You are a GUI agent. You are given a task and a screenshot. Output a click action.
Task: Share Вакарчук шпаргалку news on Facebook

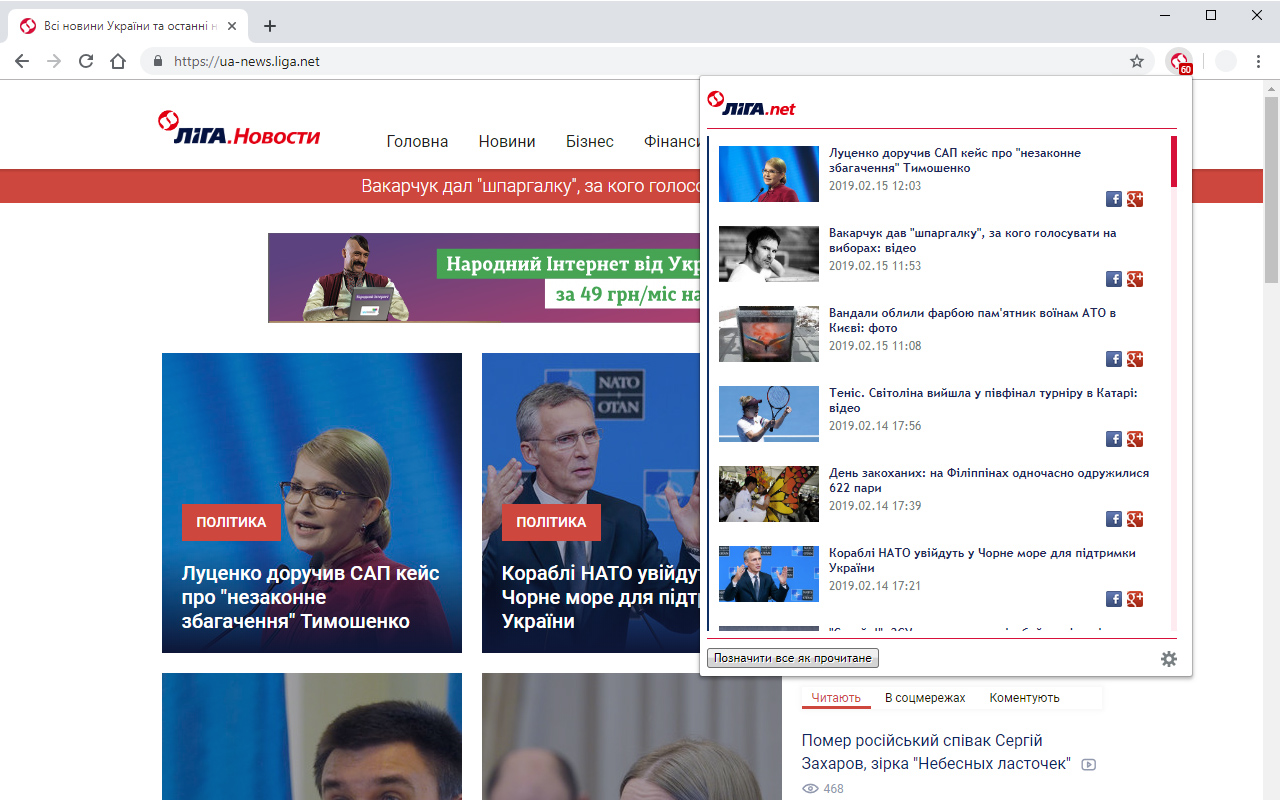click(x=1114, y=279)
